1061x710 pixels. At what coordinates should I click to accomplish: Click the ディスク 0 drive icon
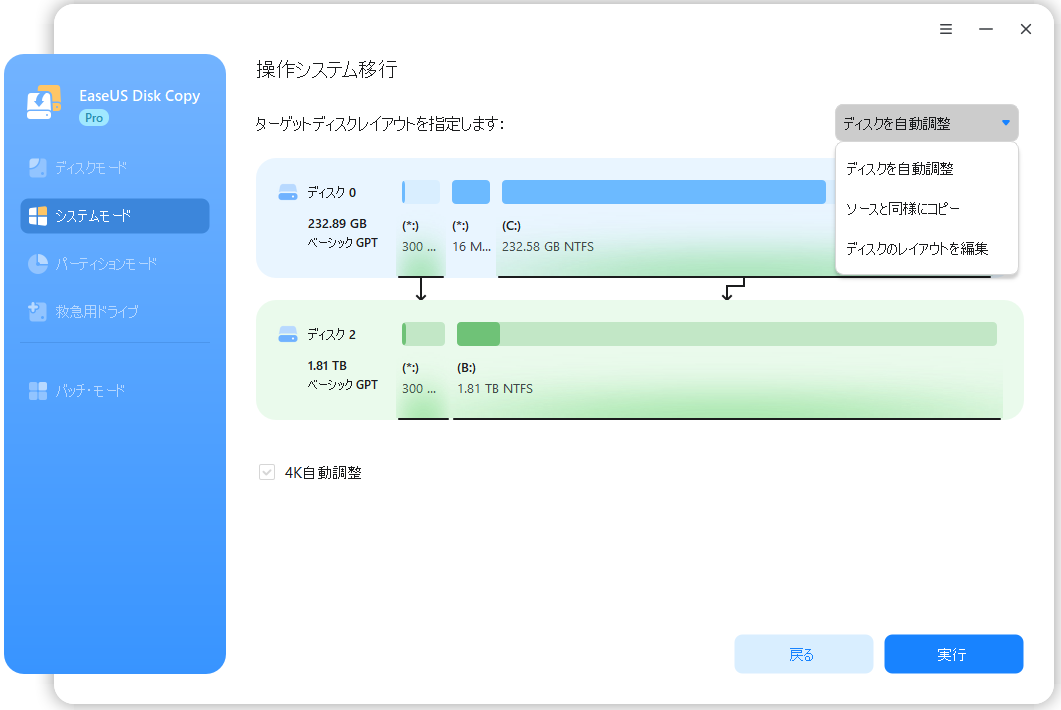[x=287, y=192]
